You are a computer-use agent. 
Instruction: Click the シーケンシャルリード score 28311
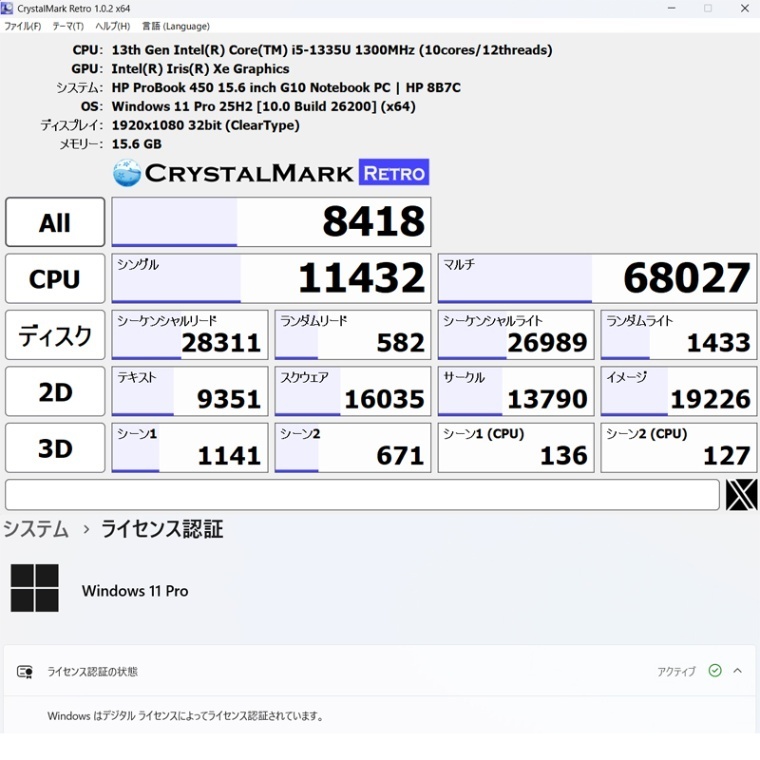190,335
